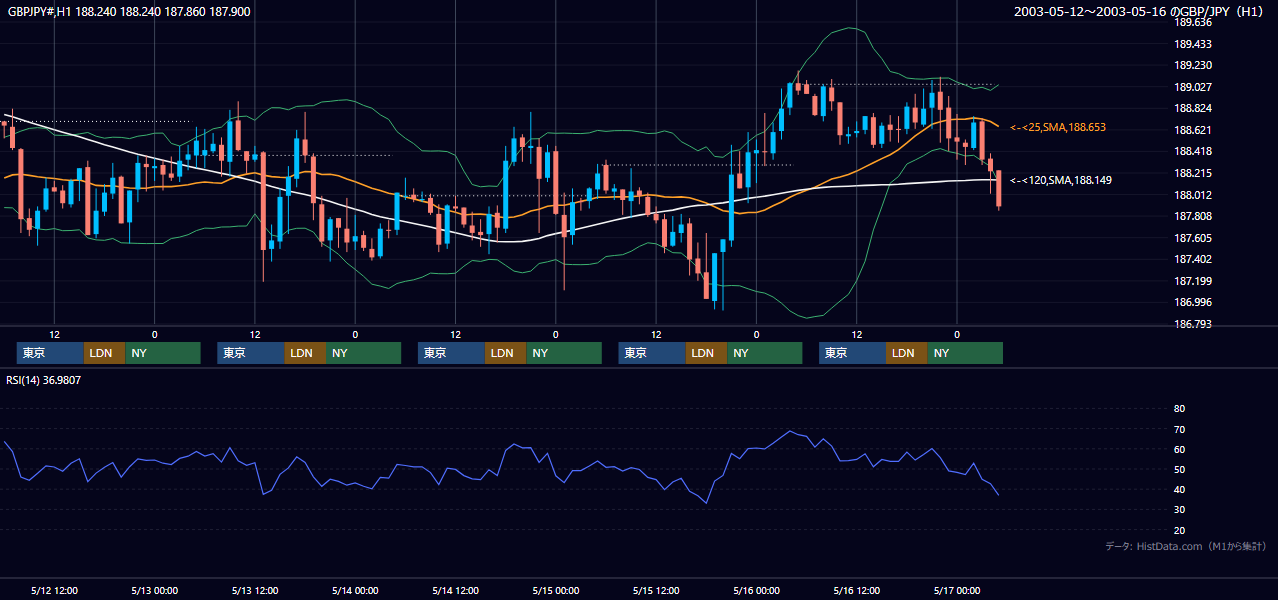Click price axis value 187.808

tap(1193, 216)
